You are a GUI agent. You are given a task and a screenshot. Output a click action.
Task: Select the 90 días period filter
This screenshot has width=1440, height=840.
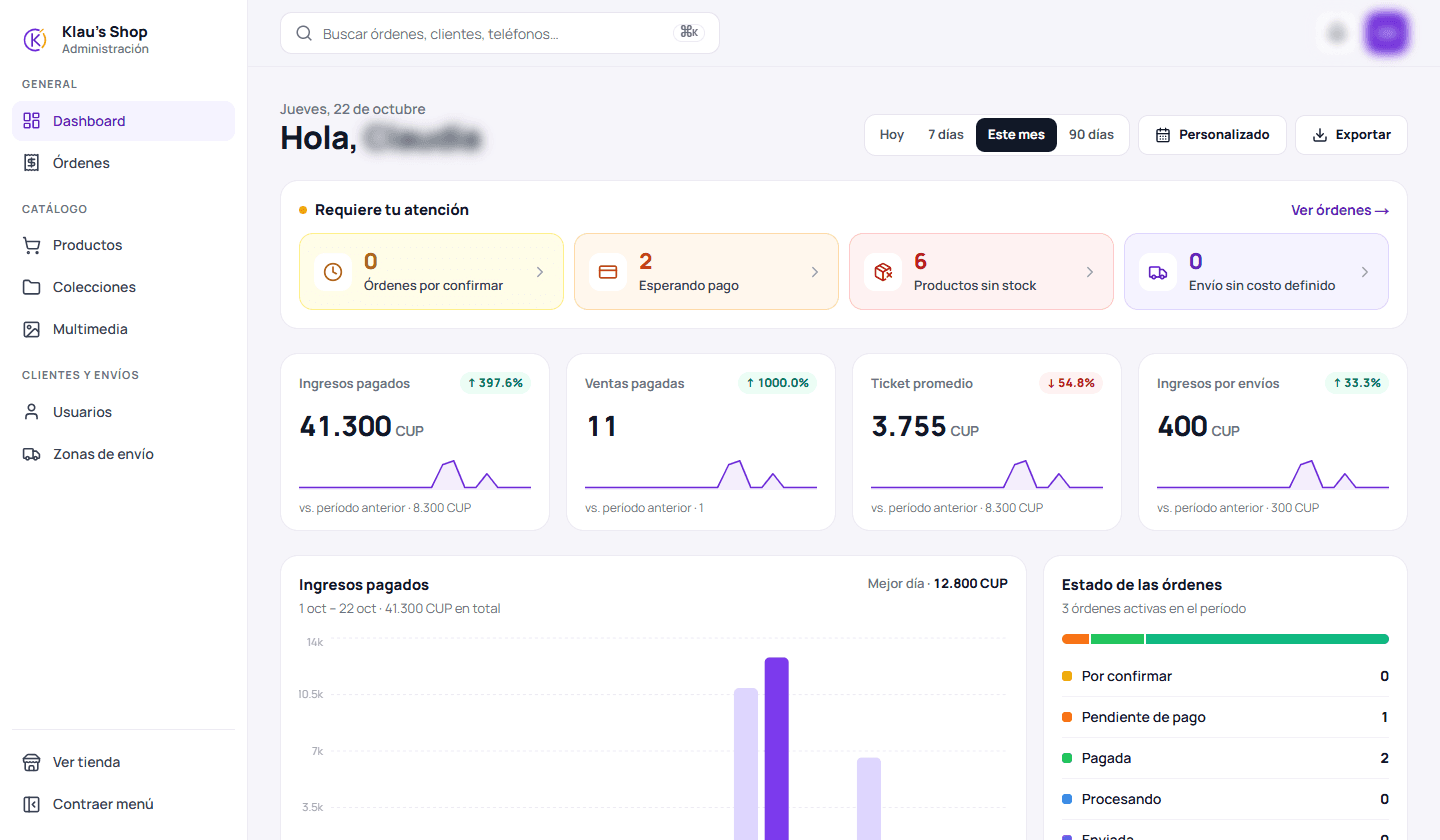click(1091, 135)
